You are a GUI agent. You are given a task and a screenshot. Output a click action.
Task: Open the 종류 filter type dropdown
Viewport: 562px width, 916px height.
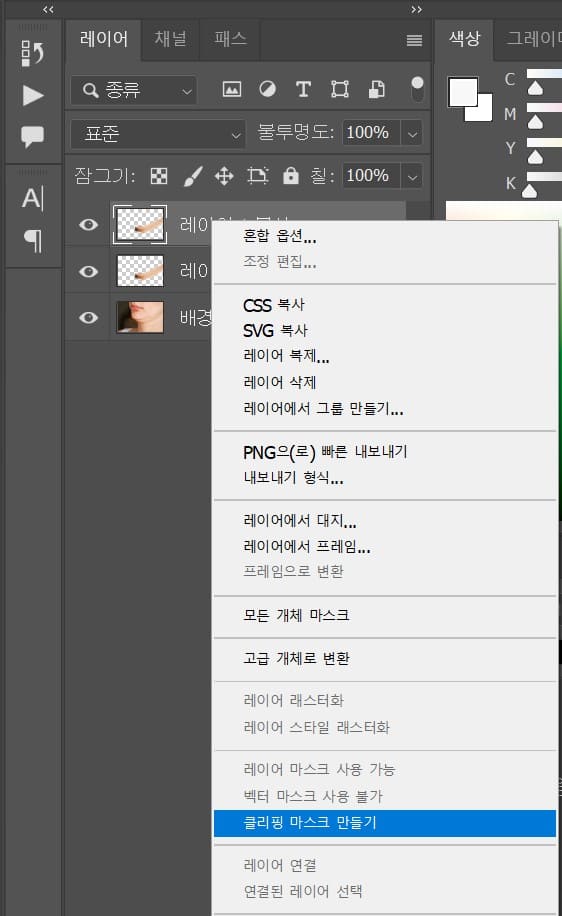tap(134, 90)
